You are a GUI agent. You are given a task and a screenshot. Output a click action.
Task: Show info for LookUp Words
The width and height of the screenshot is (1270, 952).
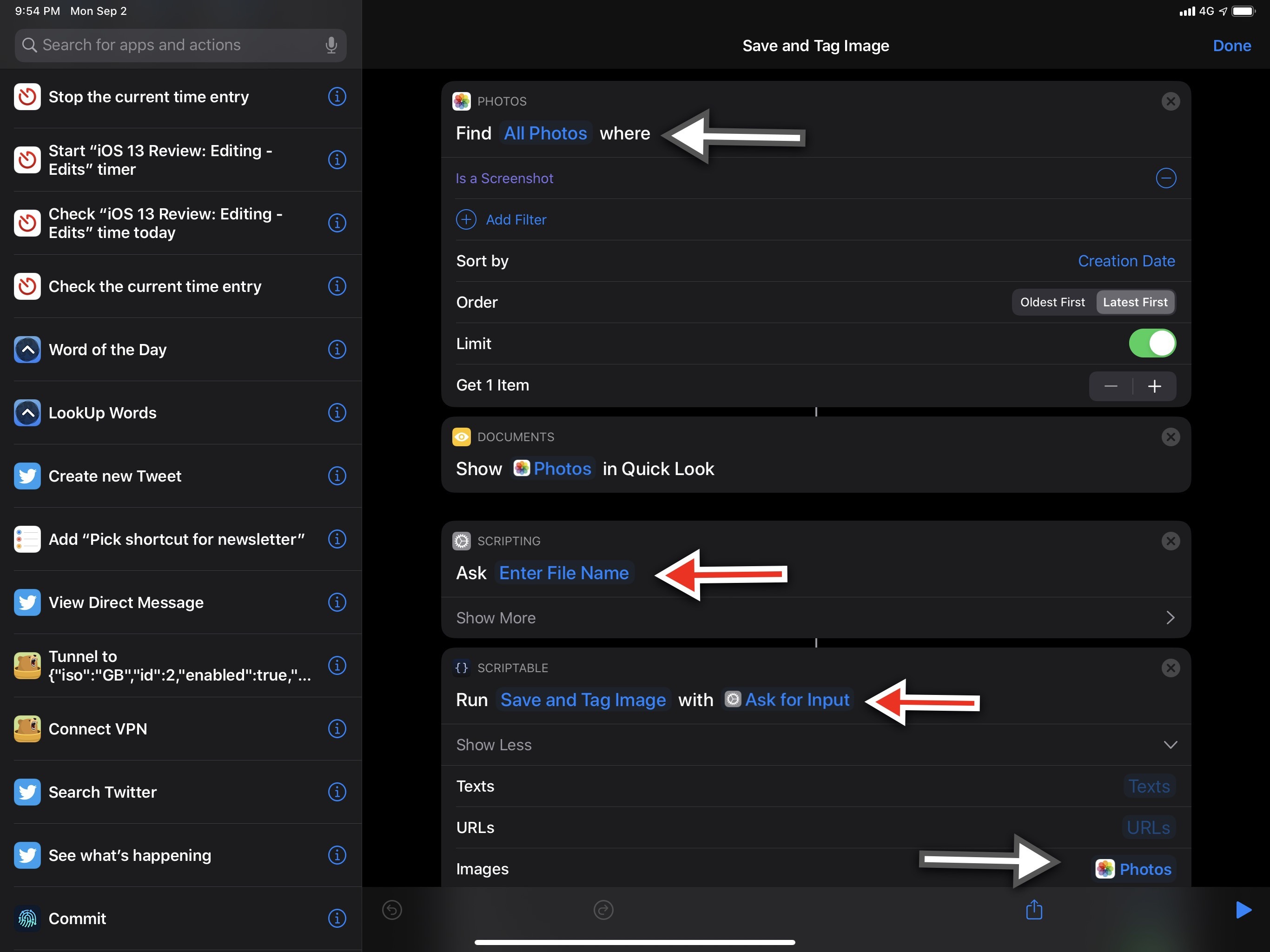tap(337, 412)
